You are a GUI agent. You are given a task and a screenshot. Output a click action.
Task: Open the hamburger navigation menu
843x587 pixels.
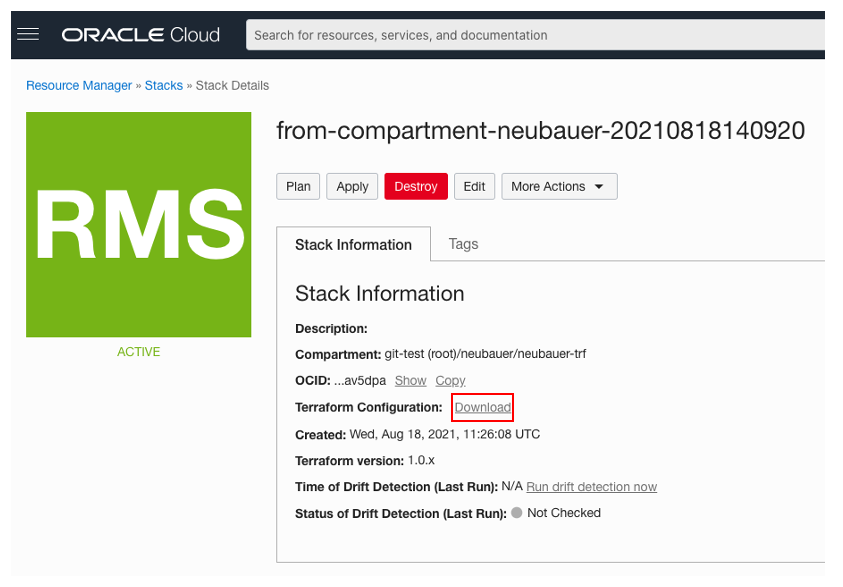tap(28, 34)
